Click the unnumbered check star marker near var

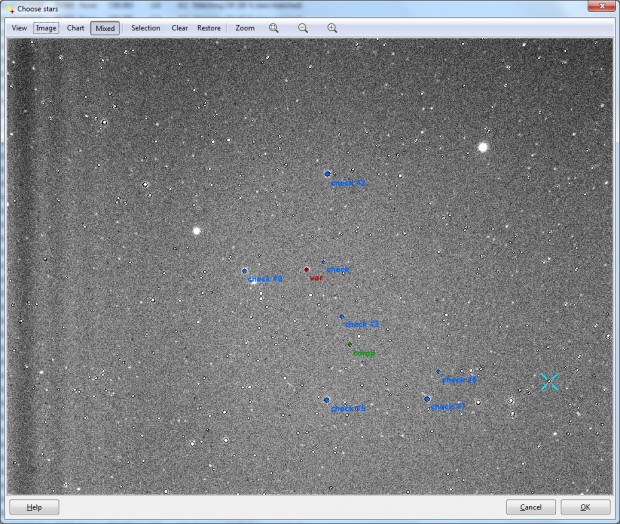pos(323,262)
